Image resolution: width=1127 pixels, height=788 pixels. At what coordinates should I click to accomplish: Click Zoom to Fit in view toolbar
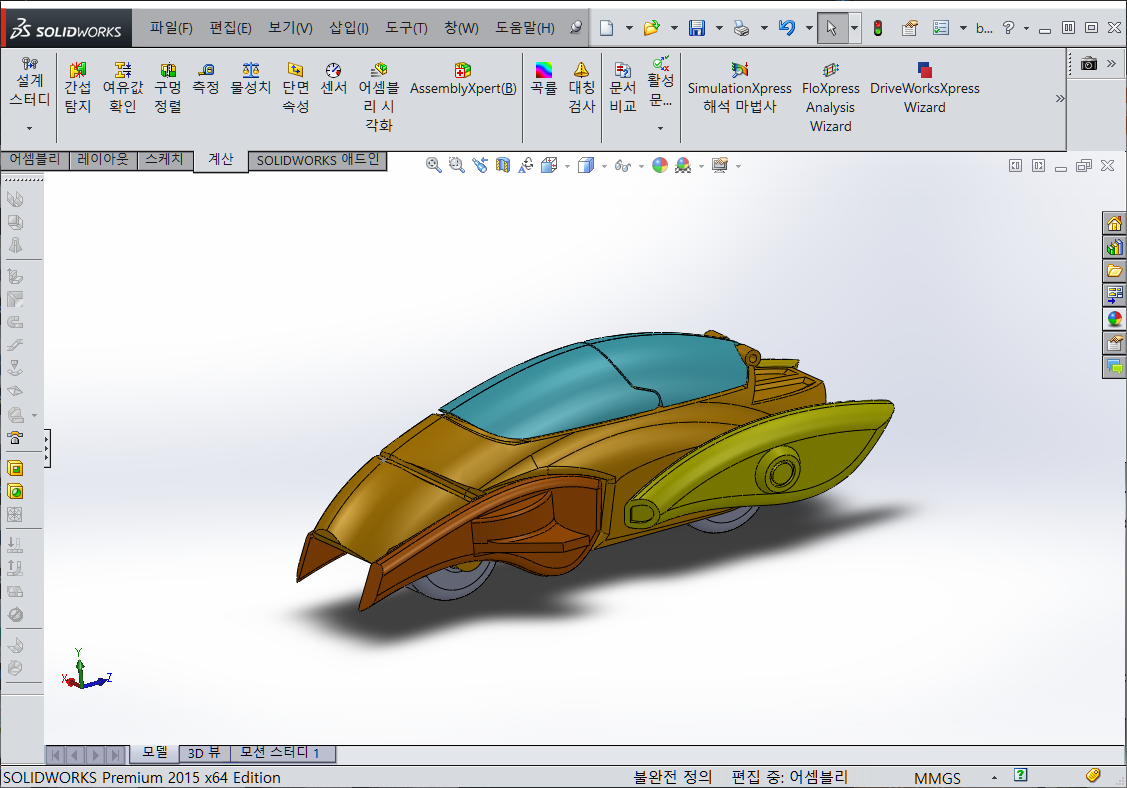tap(433, 165)
